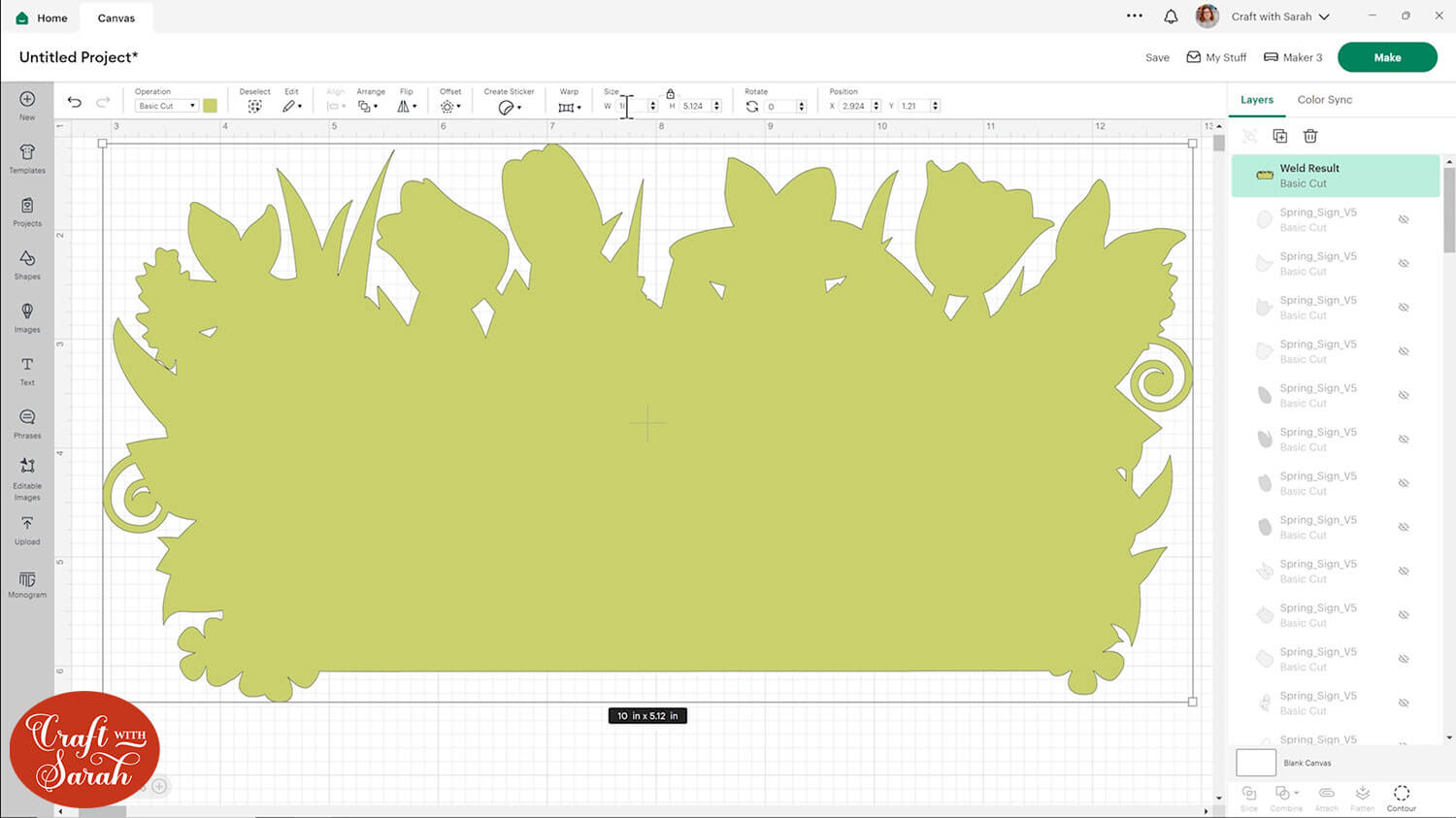
Task: Open the Shapes panel
Action: 26,262
